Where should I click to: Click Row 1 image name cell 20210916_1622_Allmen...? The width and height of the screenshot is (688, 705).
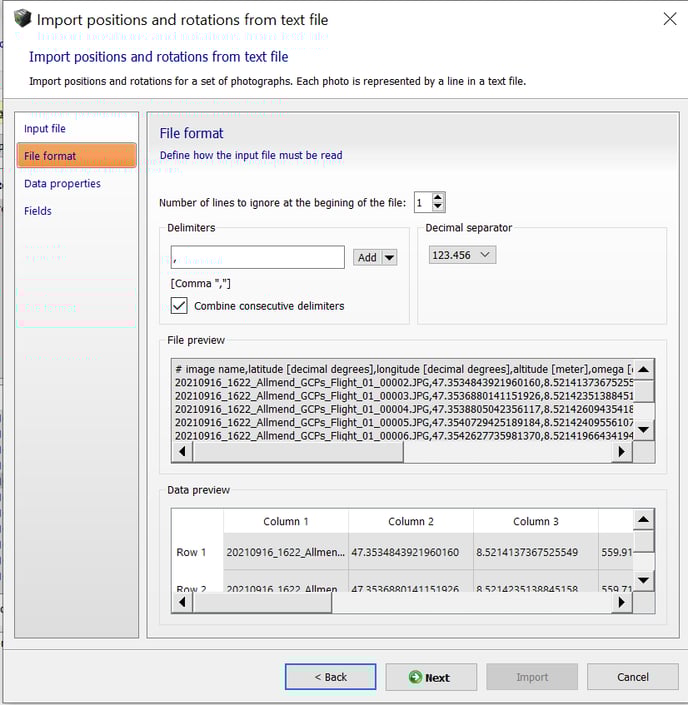pos(286,552)
